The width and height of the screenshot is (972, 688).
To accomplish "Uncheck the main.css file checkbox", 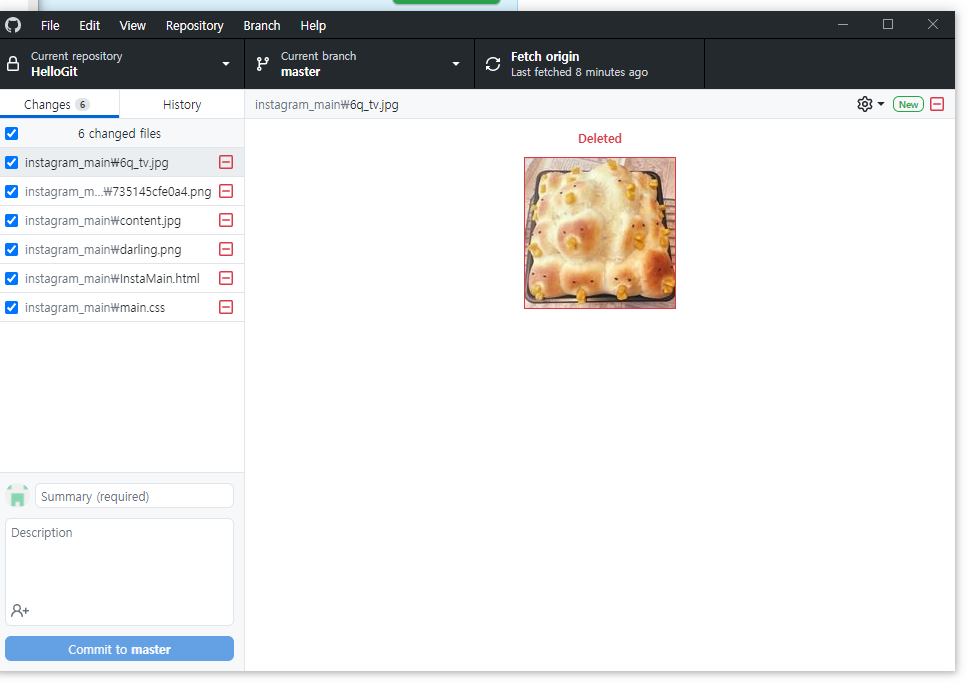I will [12, 307].
